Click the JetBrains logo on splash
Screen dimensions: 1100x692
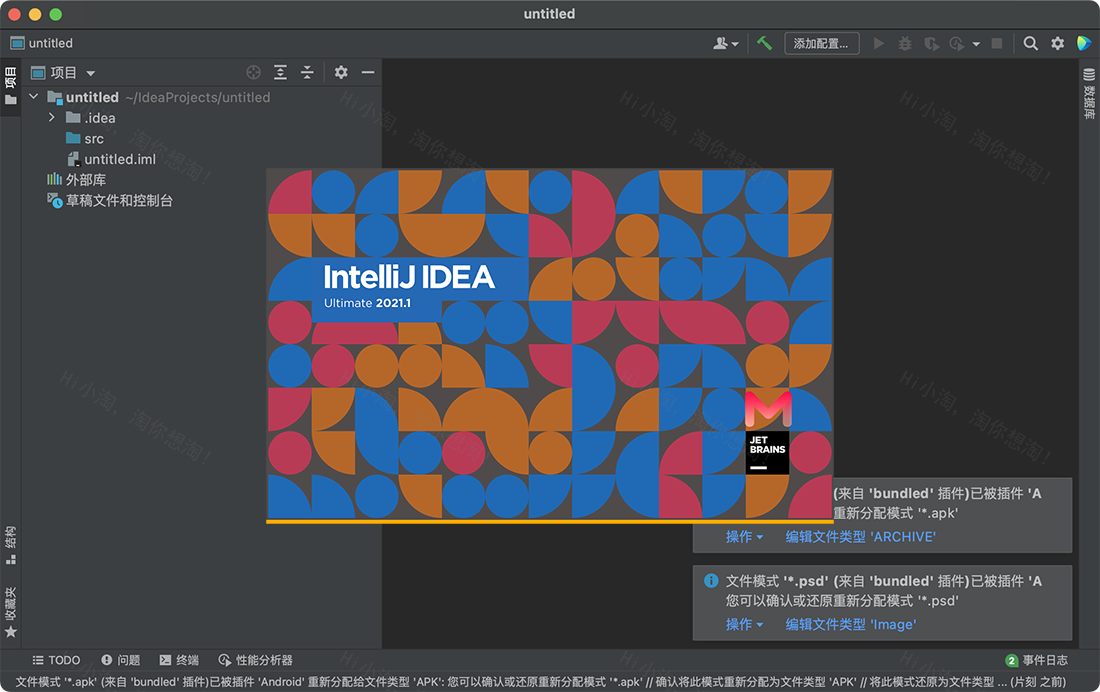coord(767,453)
